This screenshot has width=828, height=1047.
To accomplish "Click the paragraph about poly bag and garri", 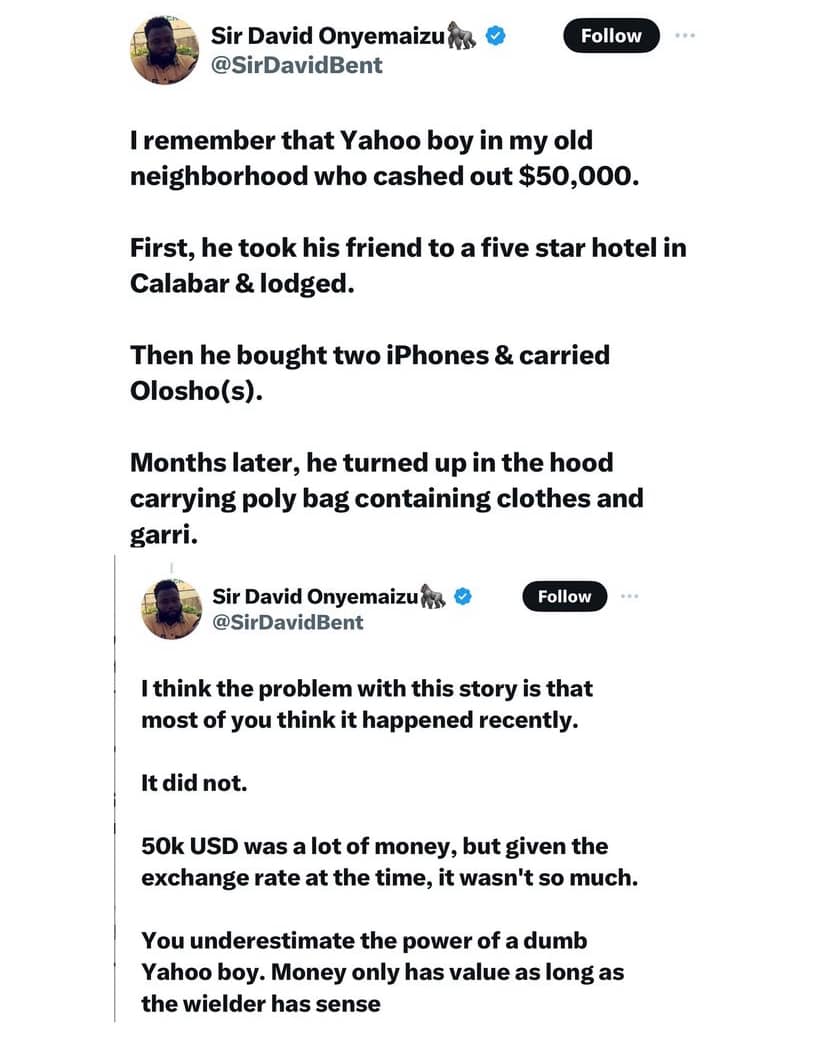I will tap(386, 498).
